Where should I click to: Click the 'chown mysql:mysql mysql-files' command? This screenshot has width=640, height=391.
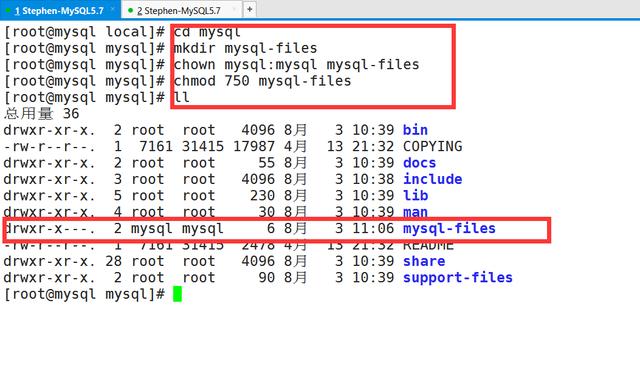coord(296,64)
